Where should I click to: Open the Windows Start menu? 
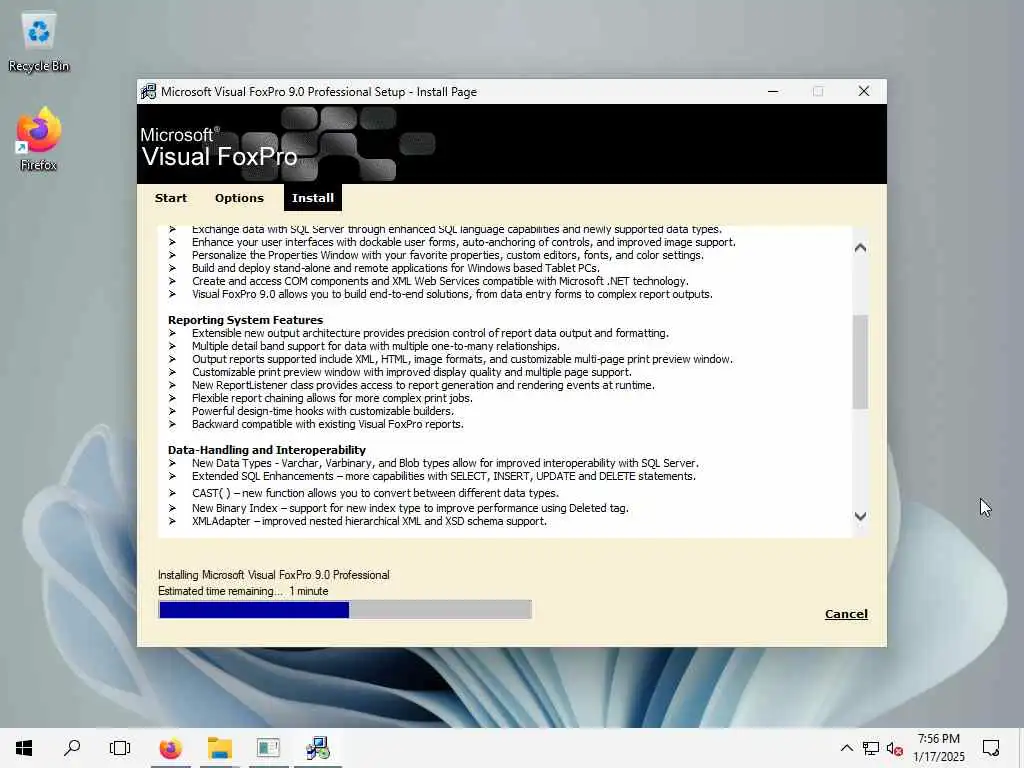(24, 748)
